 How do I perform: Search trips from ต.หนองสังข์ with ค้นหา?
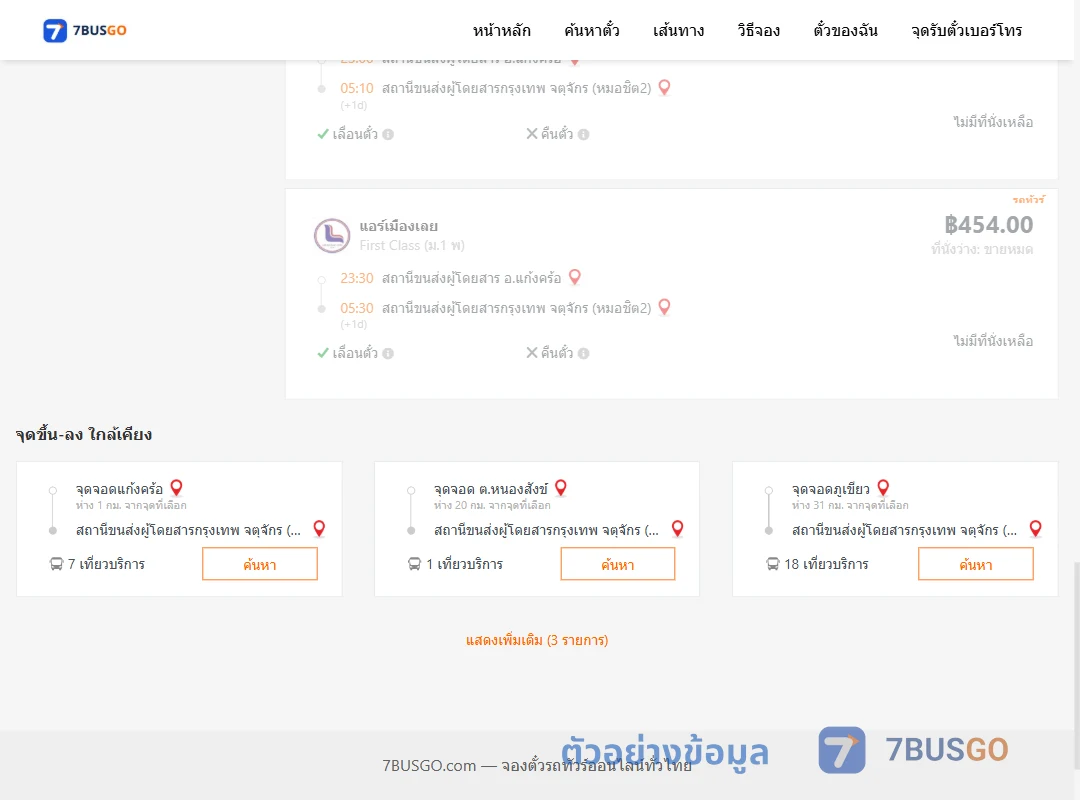point(618,564)
